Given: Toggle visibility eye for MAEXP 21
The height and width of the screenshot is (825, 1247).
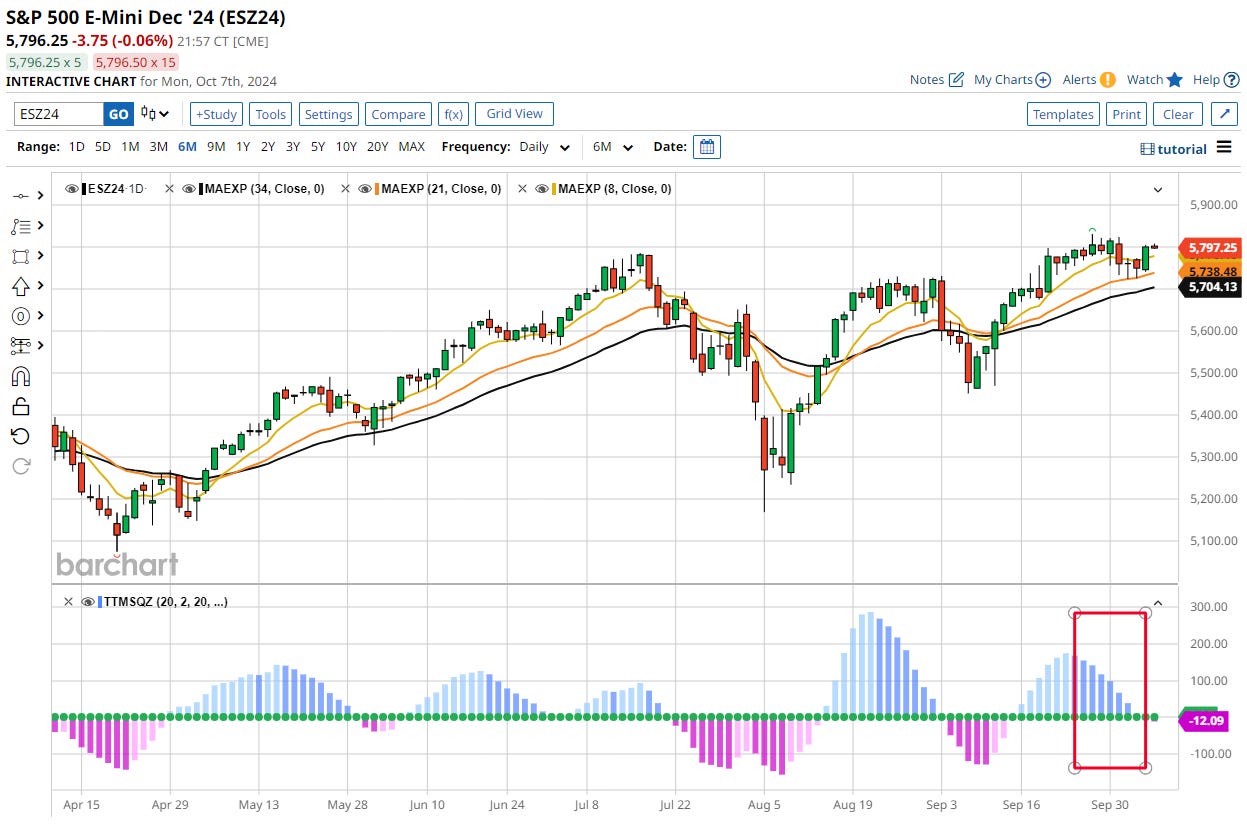Looking at the screenshot, I should (365, 188).
